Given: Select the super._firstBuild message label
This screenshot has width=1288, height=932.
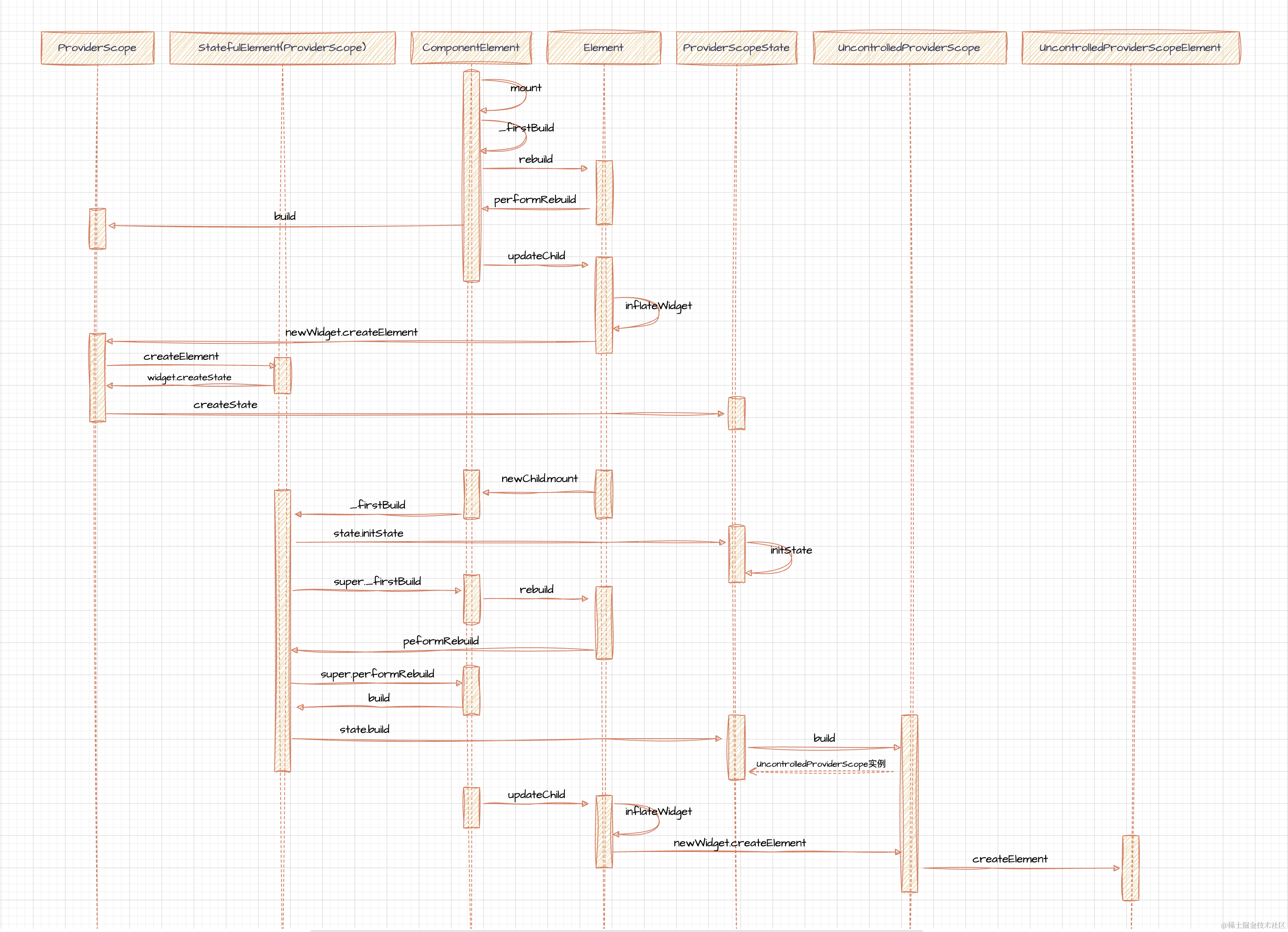Looking at the screenshot, I should (377, 581).
